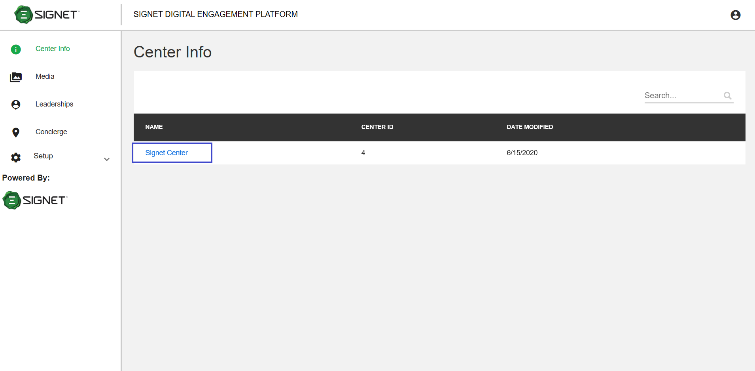Screen dimensions: 755x371
Task: Click the Setup gear icon
Action: 16,157
